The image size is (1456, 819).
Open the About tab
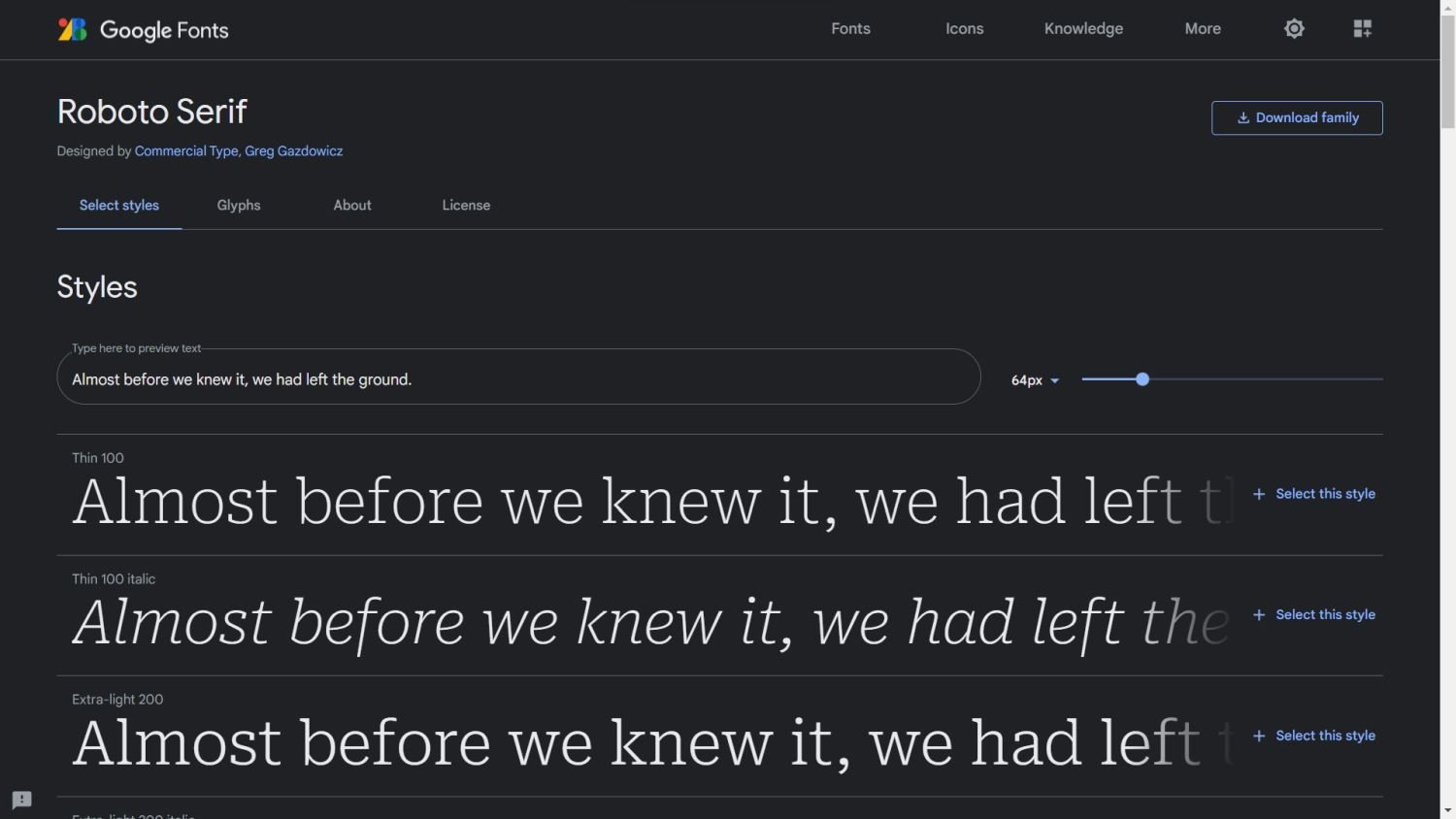[352, 206]
